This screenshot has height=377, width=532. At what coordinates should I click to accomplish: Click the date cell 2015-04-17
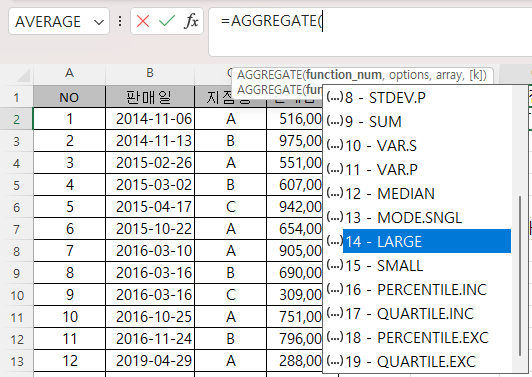[150, 207]
